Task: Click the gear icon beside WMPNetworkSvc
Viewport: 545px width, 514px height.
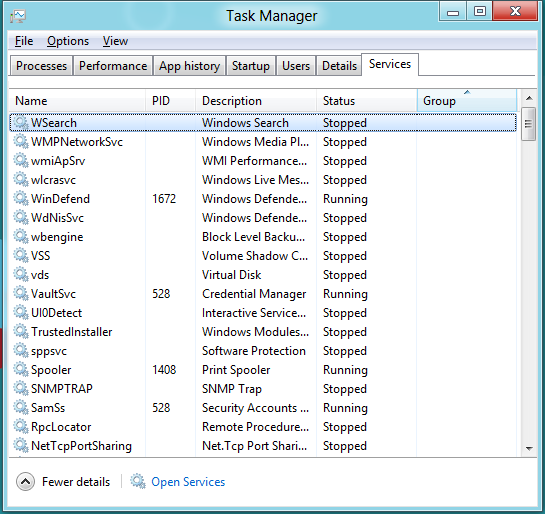Action: (21, 142)
